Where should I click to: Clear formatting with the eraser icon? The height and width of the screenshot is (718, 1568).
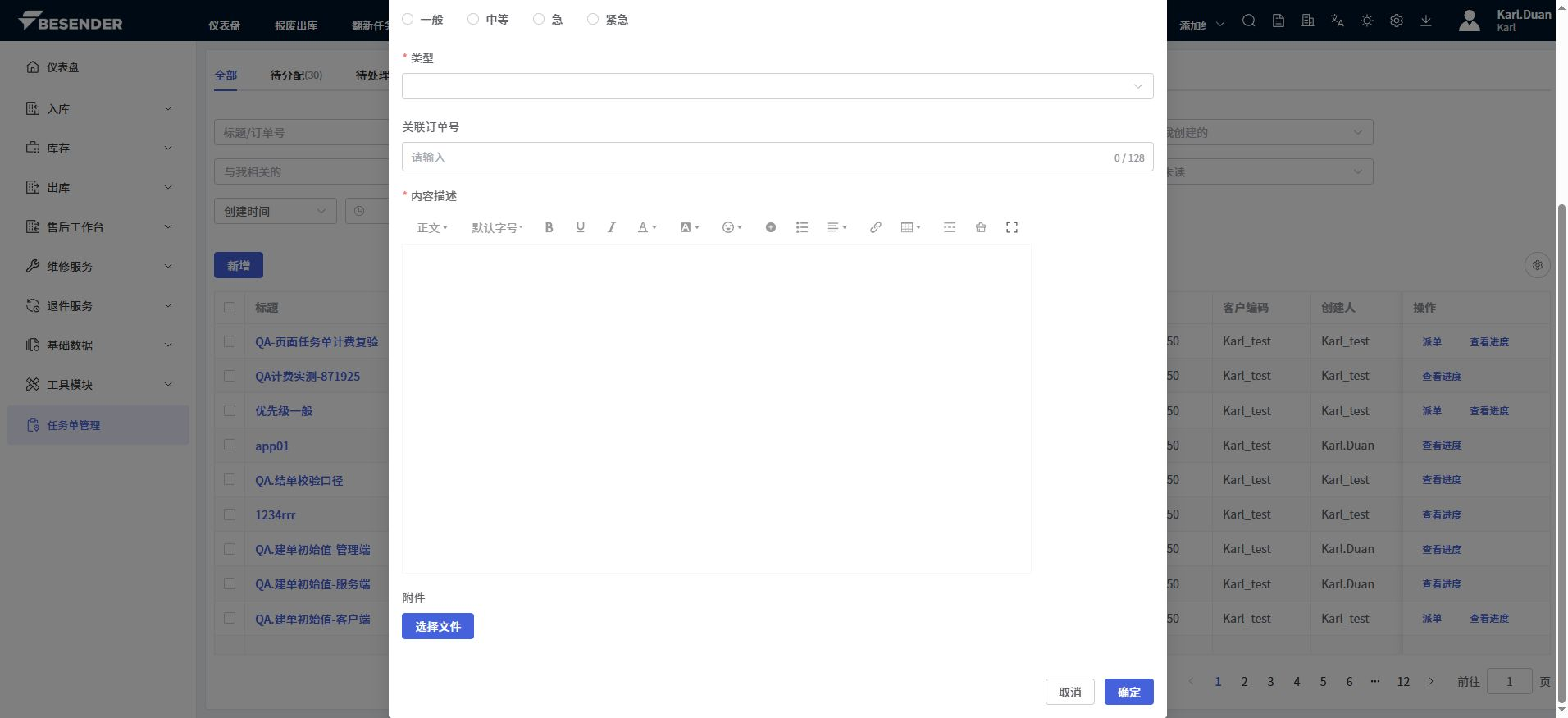click(981, 227)
